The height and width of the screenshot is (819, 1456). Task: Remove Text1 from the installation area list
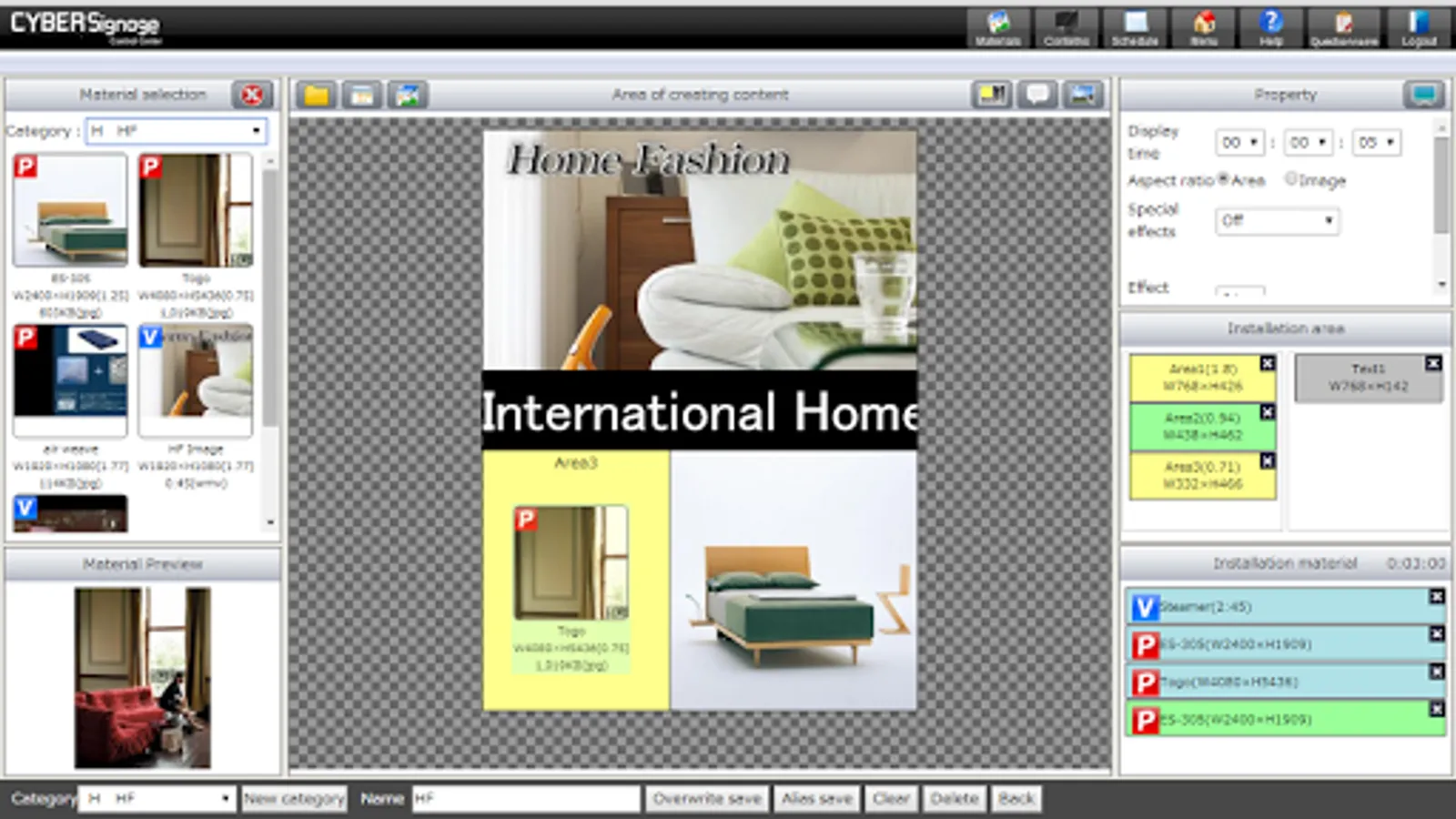tap(1433, 364)
